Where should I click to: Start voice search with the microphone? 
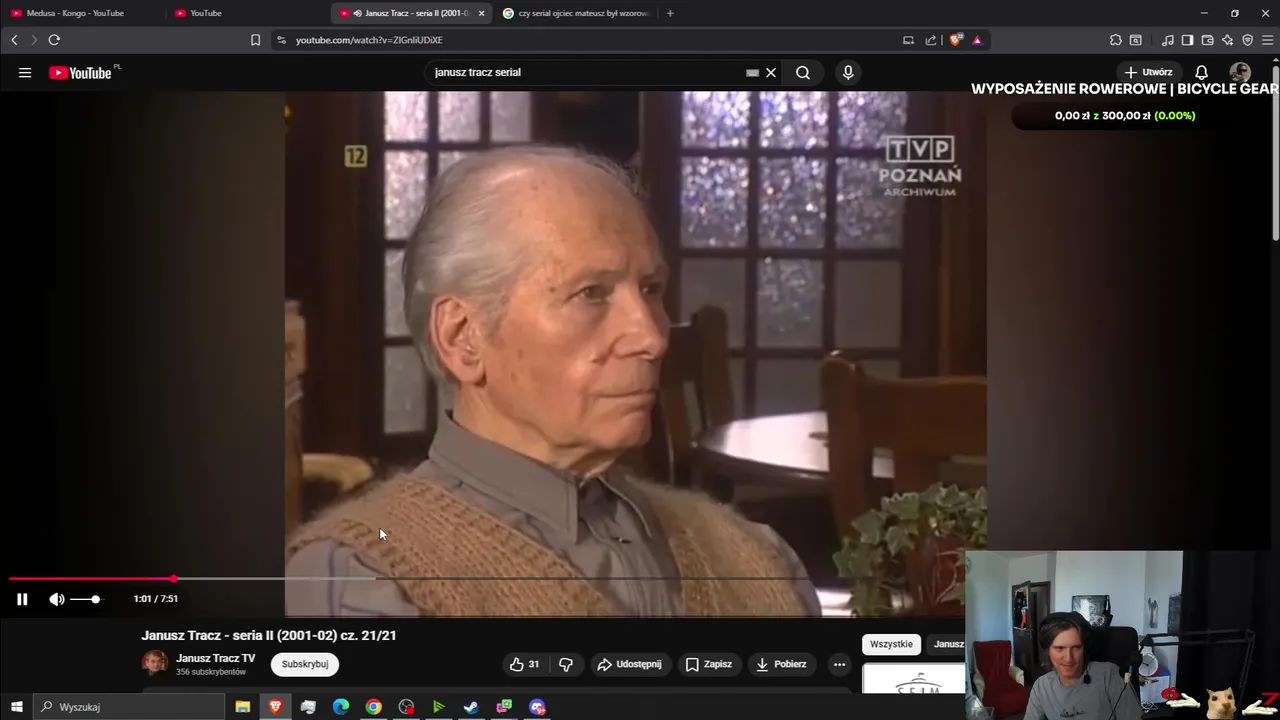click(x=848, y=72)
